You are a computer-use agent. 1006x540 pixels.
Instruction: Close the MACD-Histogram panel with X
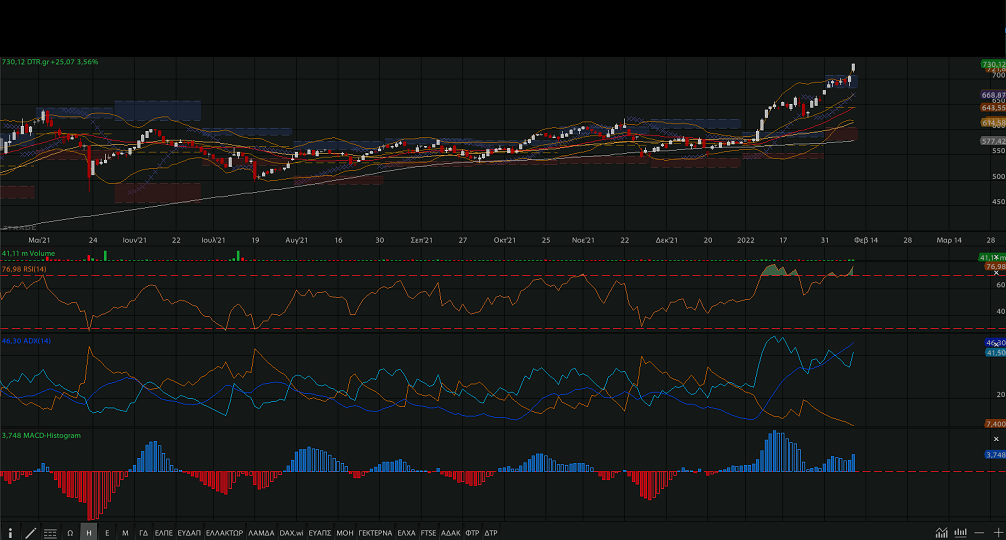pos(996,439)
